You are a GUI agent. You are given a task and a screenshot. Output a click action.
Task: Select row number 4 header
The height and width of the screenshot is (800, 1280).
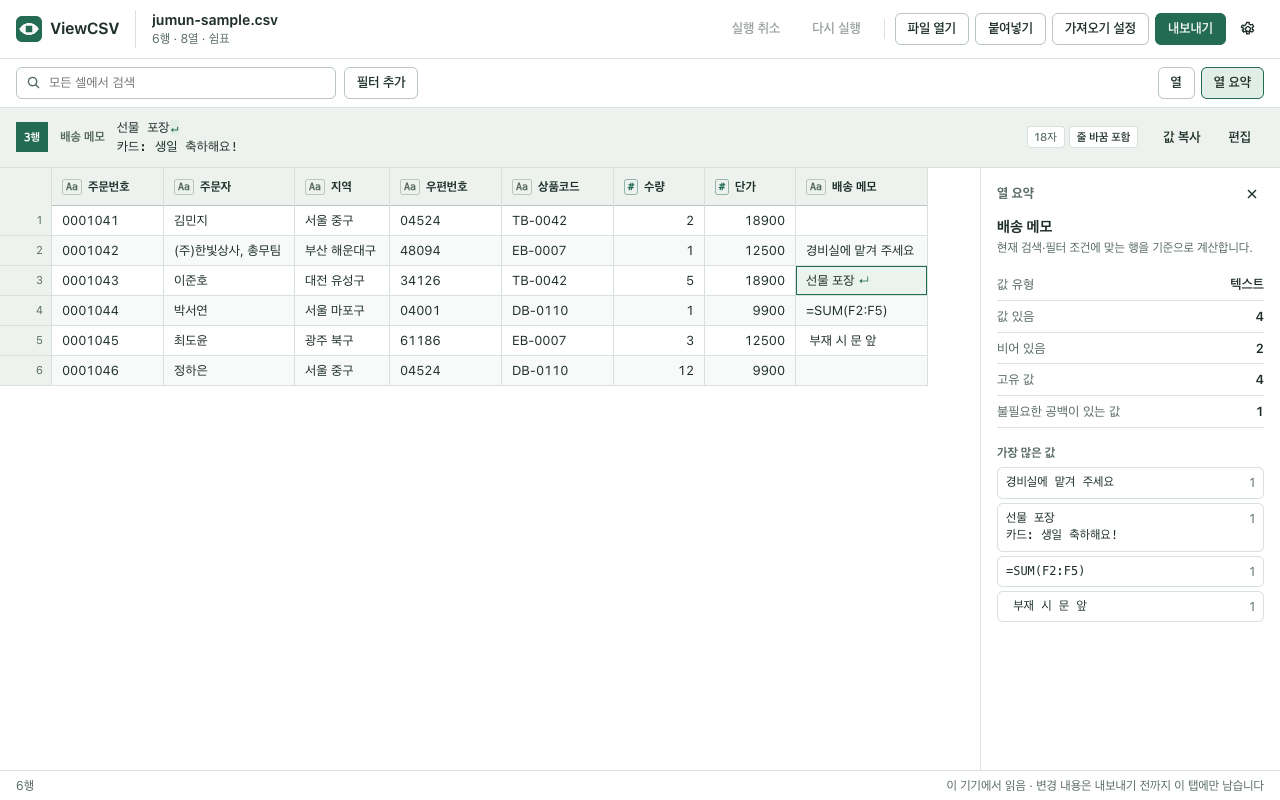(x=26, y=311)
